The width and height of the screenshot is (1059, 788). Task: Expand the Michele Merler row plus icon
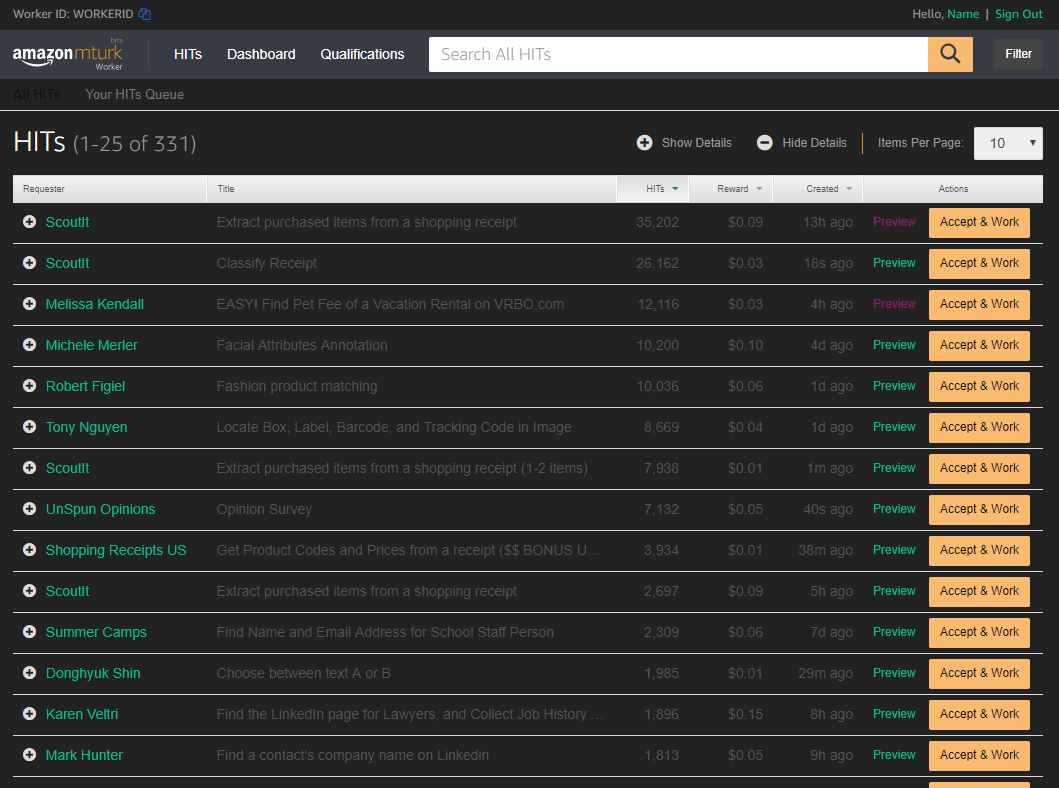pos(29,345)
